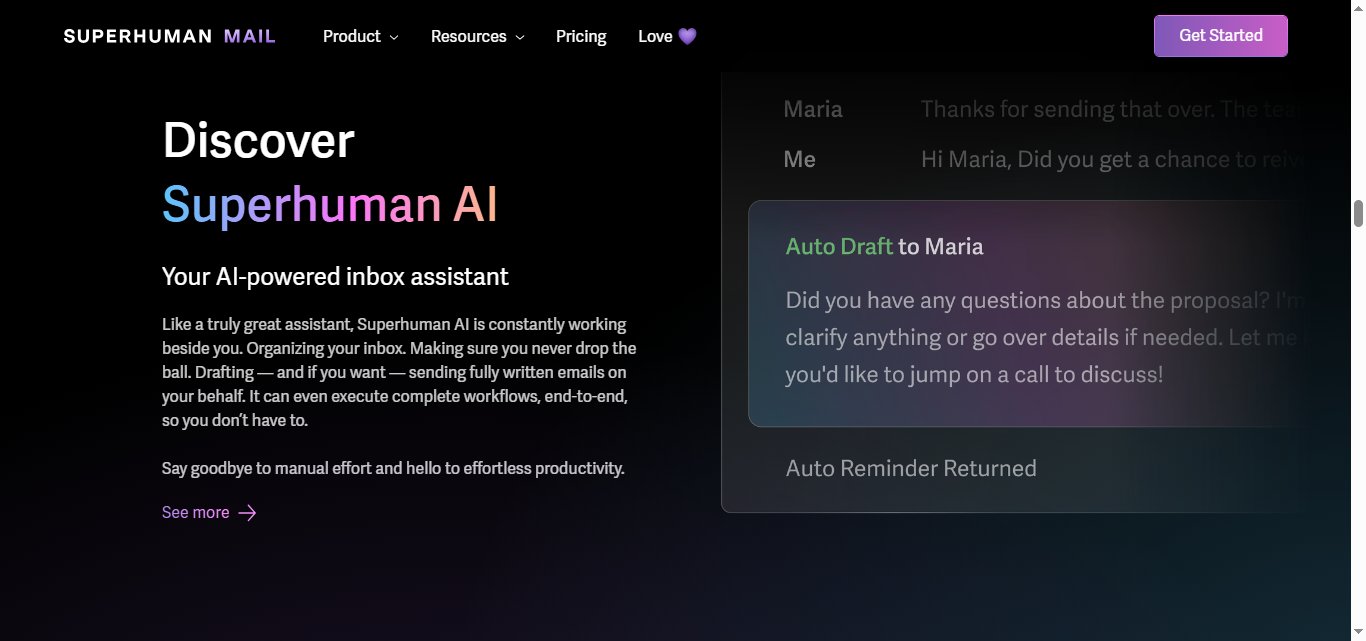This screenshot has height=641, width=1366.
Task: Click the Auto Reminder Returned indicator
Action: [x=910, y=468]
